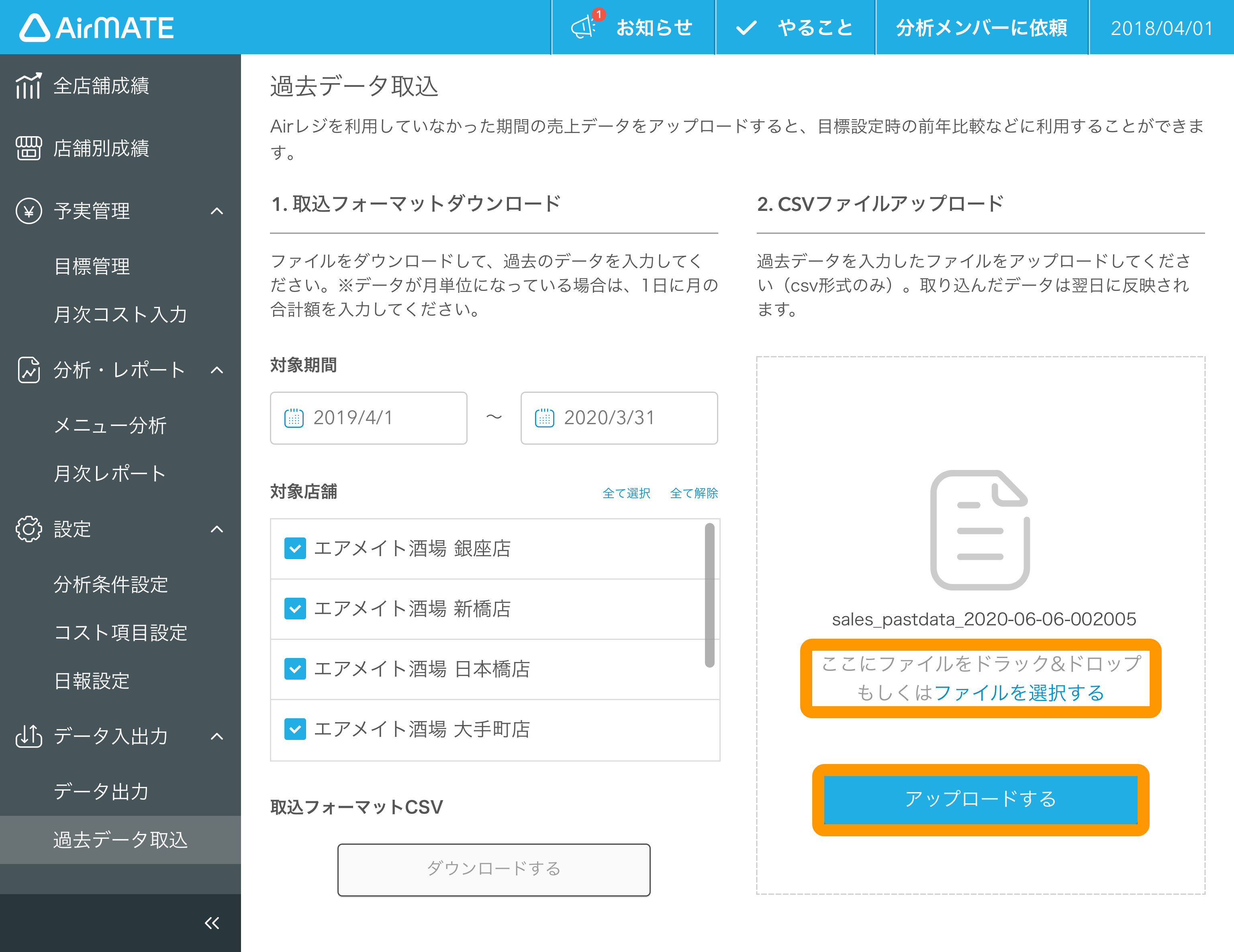
Task: Click the gear icon for 設定
Action: [28, 529]
